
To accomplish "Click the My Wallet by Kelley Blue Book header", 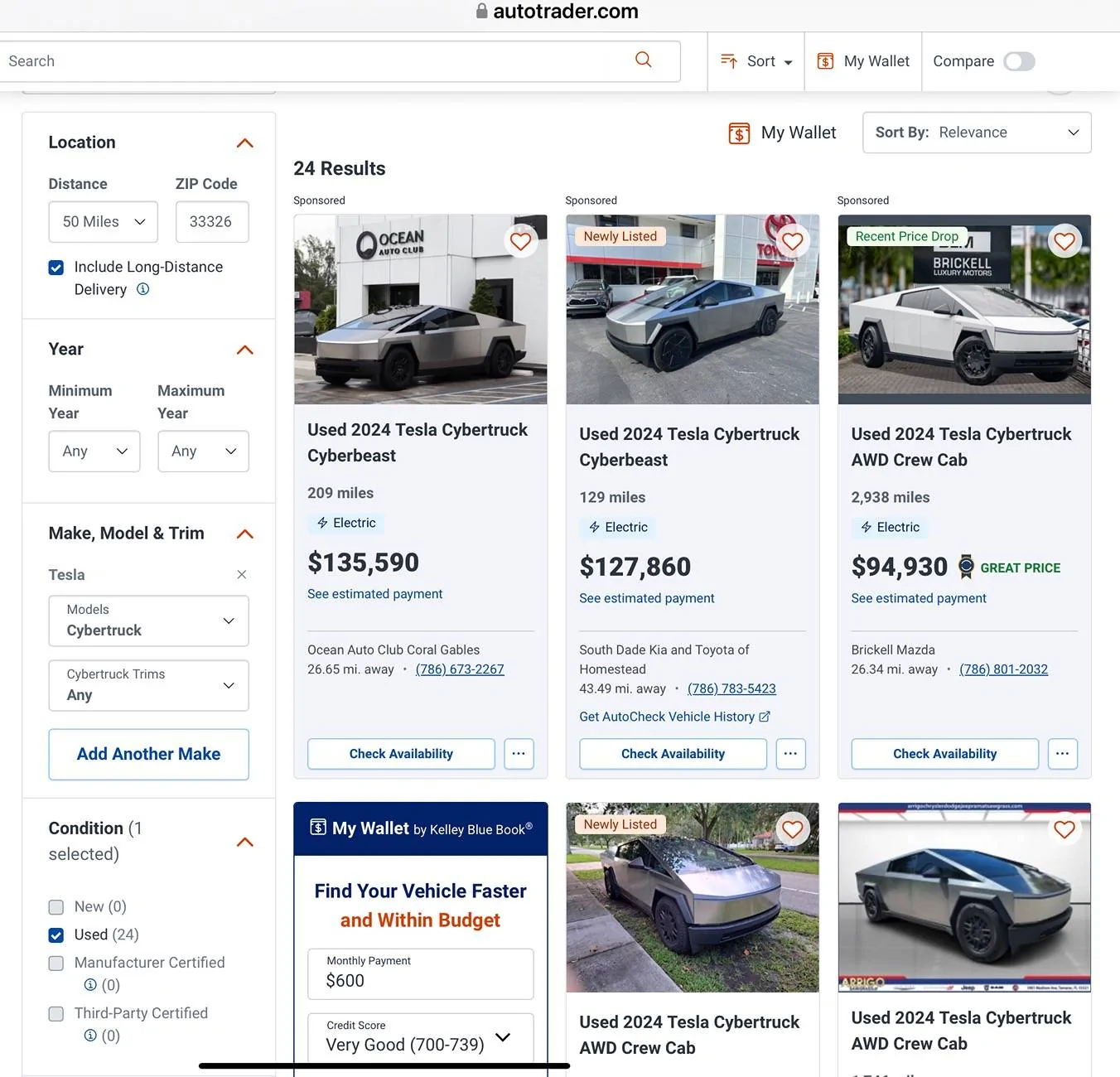I will [421, 828].
